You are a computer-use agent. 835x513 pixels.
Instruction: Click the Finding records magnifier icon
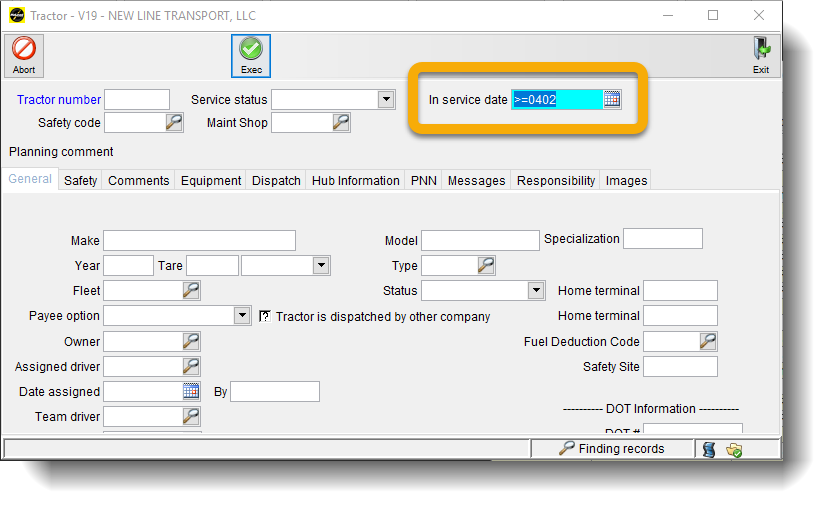pyautogui.click(x=567, y=449)
